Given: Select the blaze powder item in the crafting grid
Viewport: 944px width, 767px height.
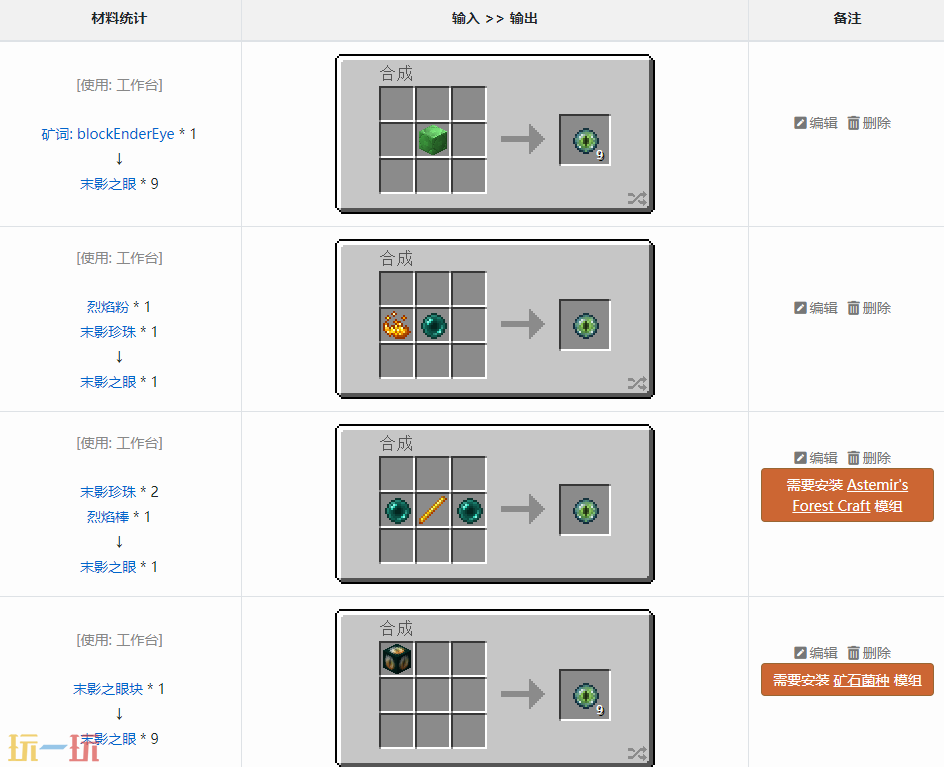Looking at the screenshot, I should point(397,325).
